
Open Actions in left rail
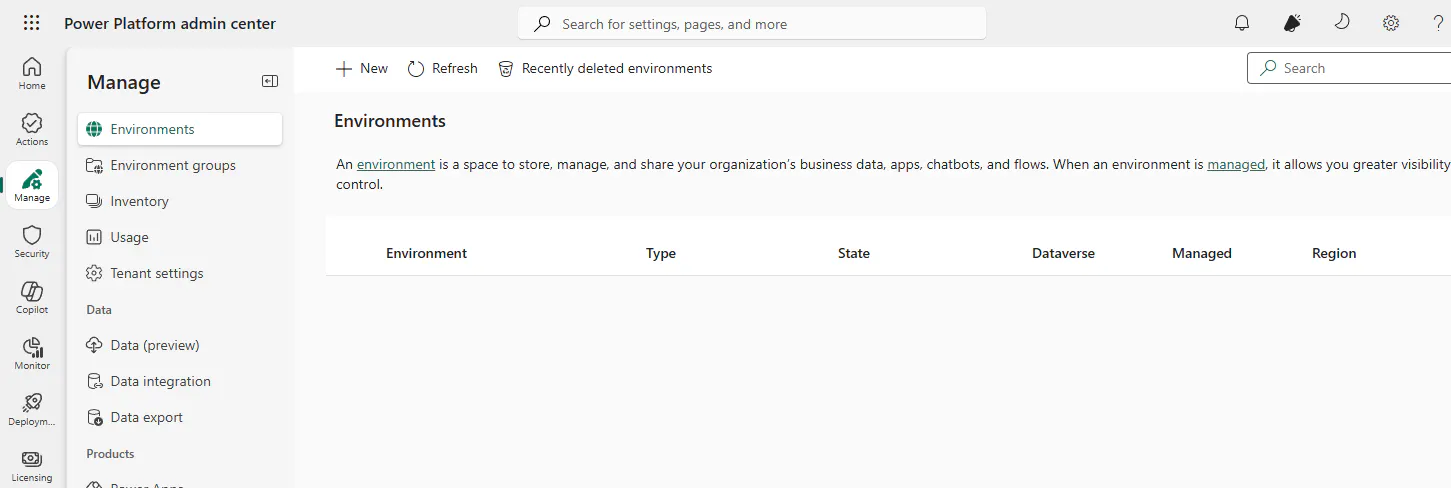click(x=32, y=129)
